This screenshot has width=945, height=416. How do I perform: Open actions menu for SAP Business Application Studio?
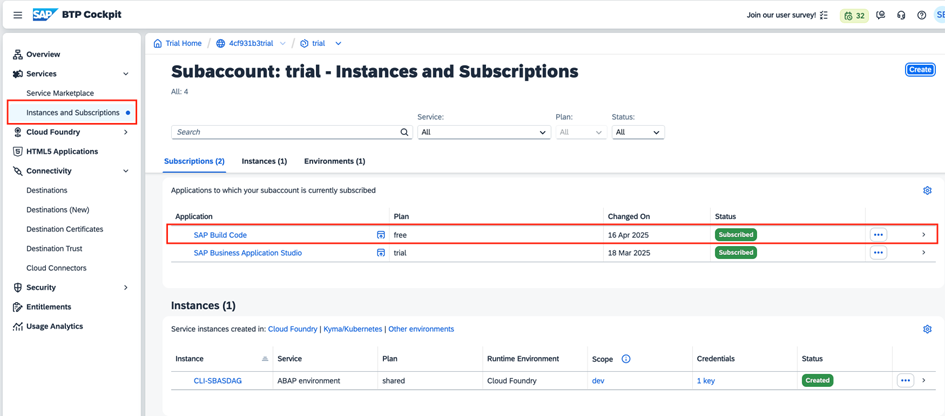pos(878,253)
